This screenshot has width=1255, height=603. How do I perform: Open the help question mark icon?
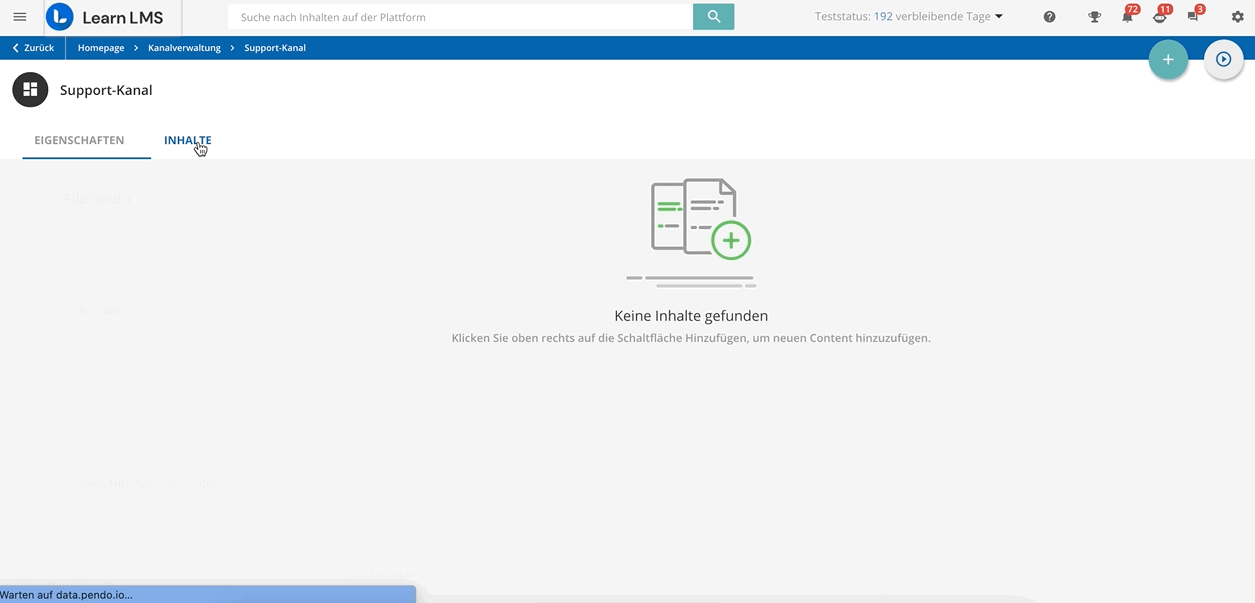1049,17
